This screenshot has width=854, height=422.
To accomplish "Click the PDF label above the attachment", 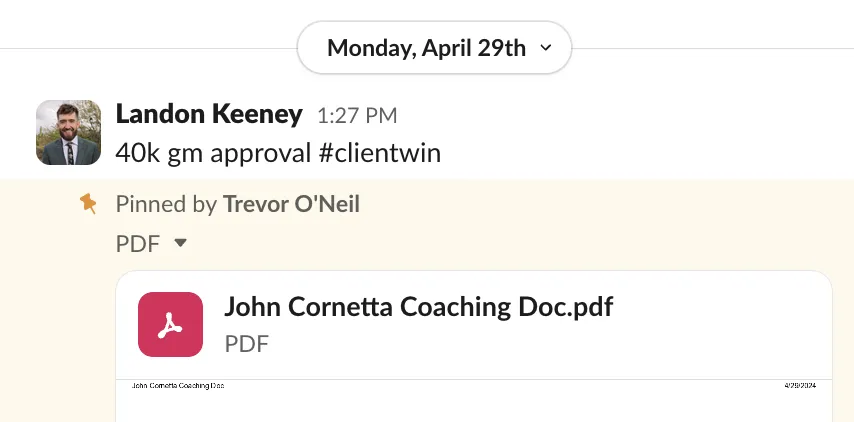I will coord(139,242).
